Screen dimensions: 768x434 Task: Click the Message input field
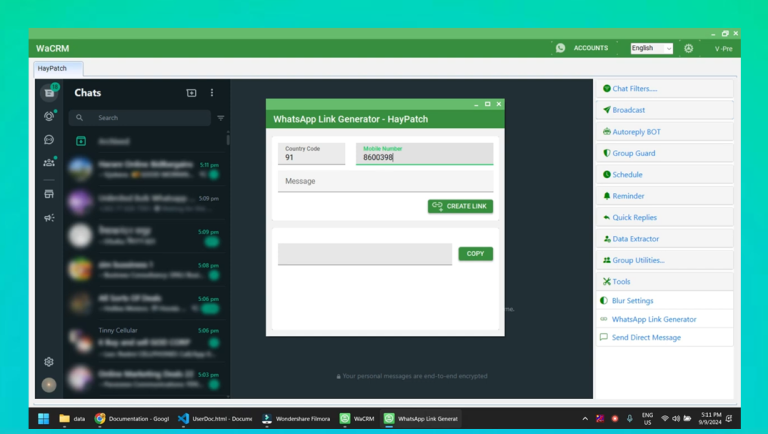pyautogui.click(x=385, y=181)
